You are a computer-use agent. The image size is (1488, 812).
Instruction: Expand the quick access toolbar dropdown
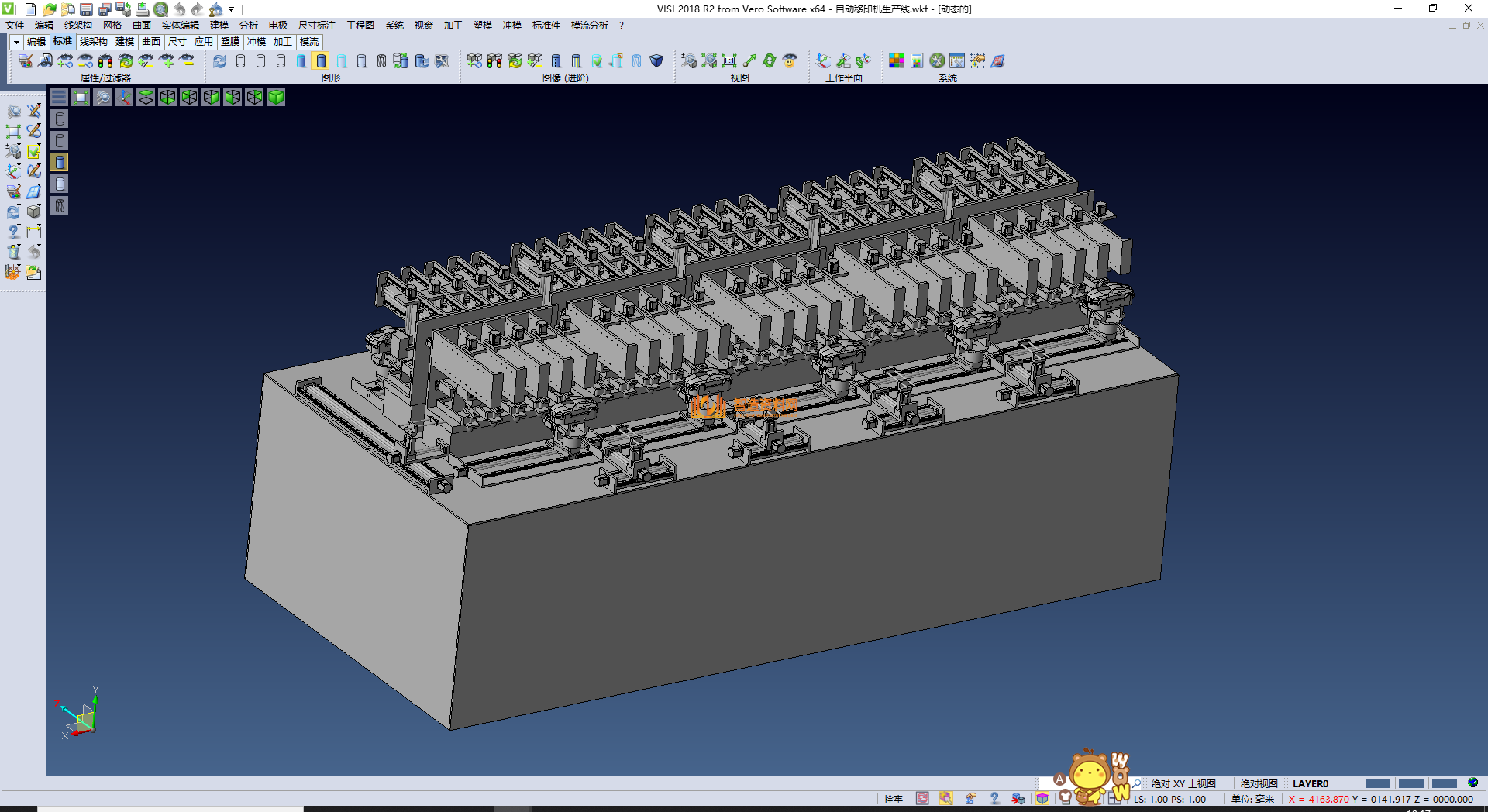point(231,9)
